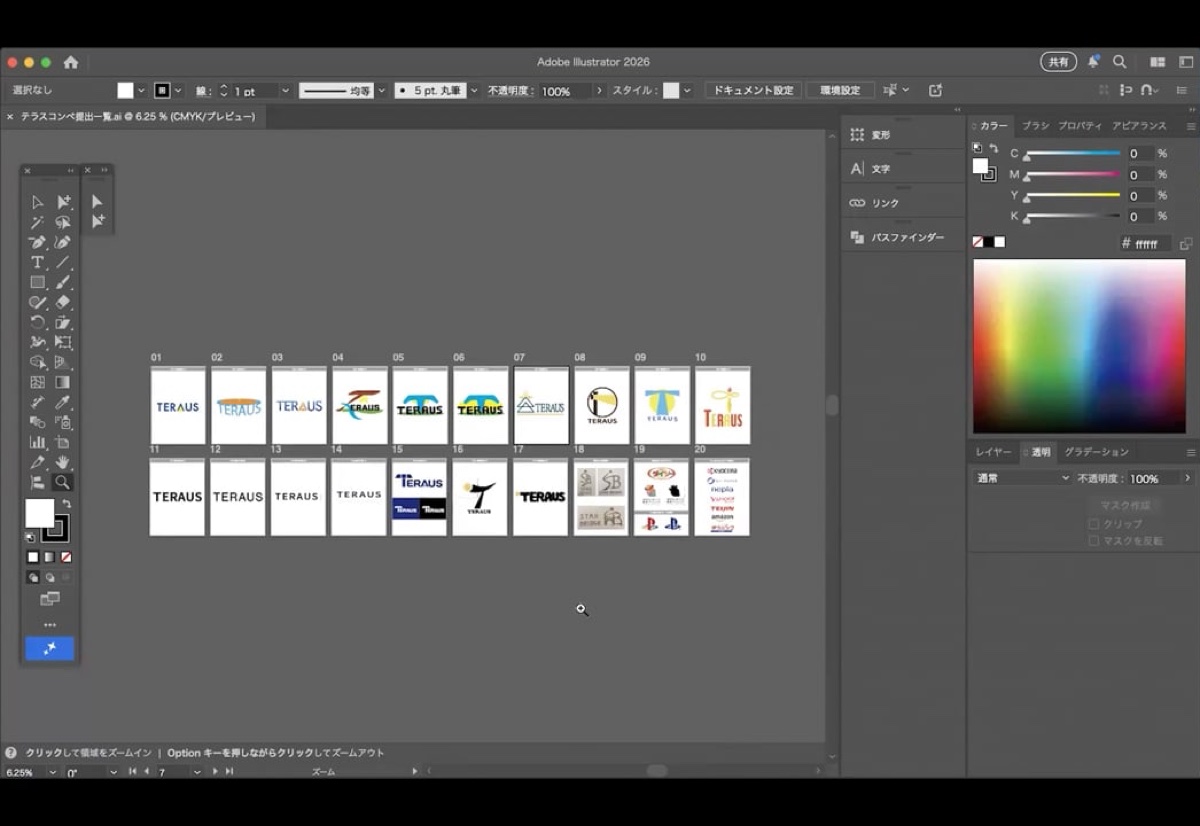Set fill mode to Gradient in toolbox

50,557
